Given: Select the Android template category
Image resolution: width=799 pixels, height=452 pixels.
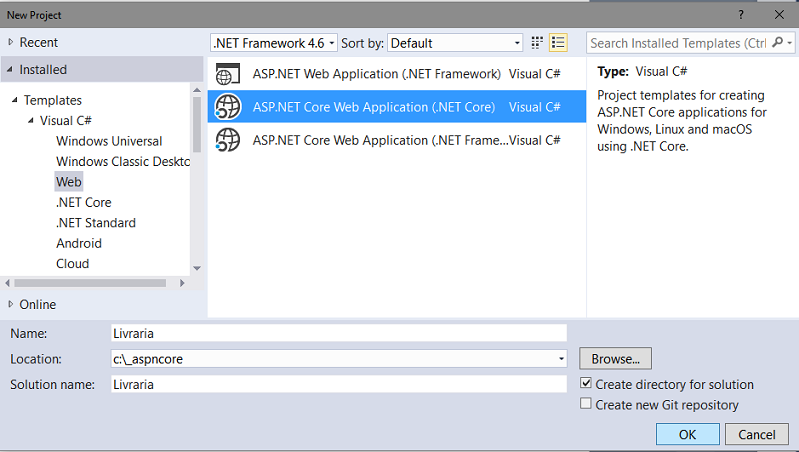Looking at the screenshot, I should [x=79, y=243].
